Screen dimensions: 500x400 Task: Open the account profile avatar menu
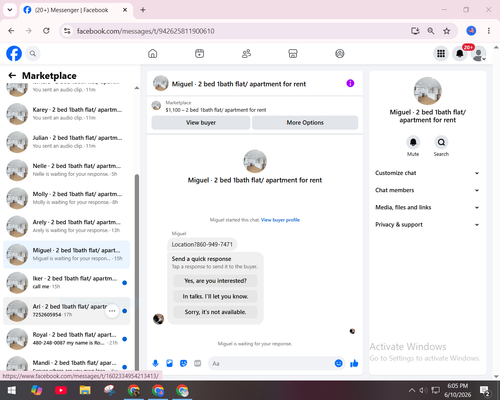click(x=479, y=54)
